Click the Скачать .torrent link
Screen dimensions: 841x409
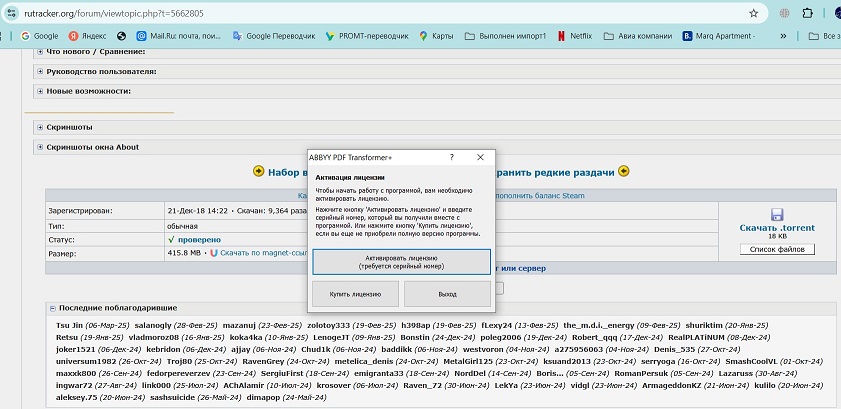777,229
